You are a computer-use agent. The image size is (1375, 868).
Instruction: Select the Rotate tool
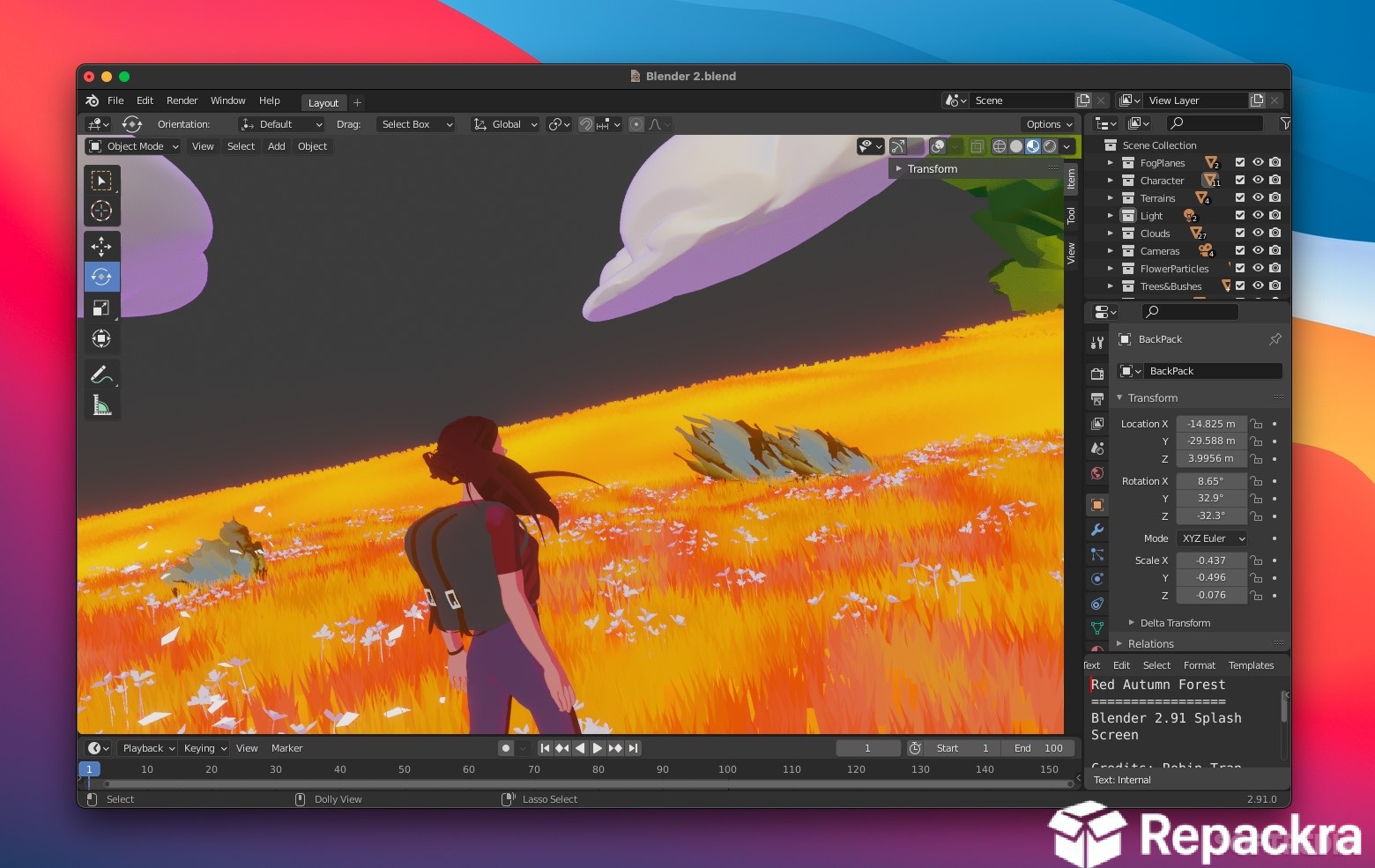coord(101,277)
